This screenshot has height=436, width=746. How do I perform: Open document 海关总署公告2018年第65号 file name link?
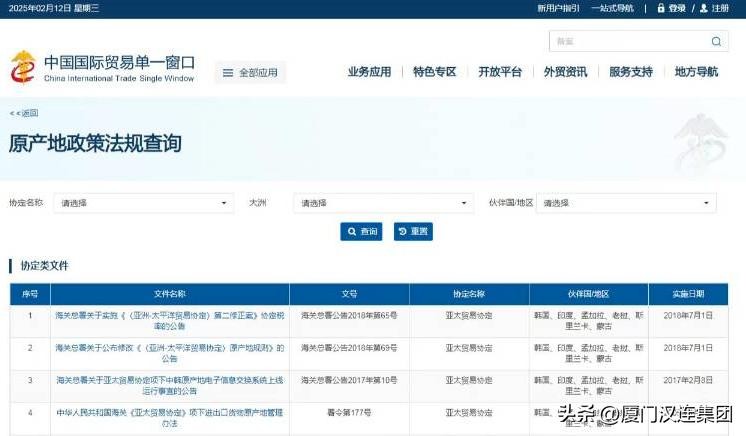pyautogui.click(x=170, y=319)
